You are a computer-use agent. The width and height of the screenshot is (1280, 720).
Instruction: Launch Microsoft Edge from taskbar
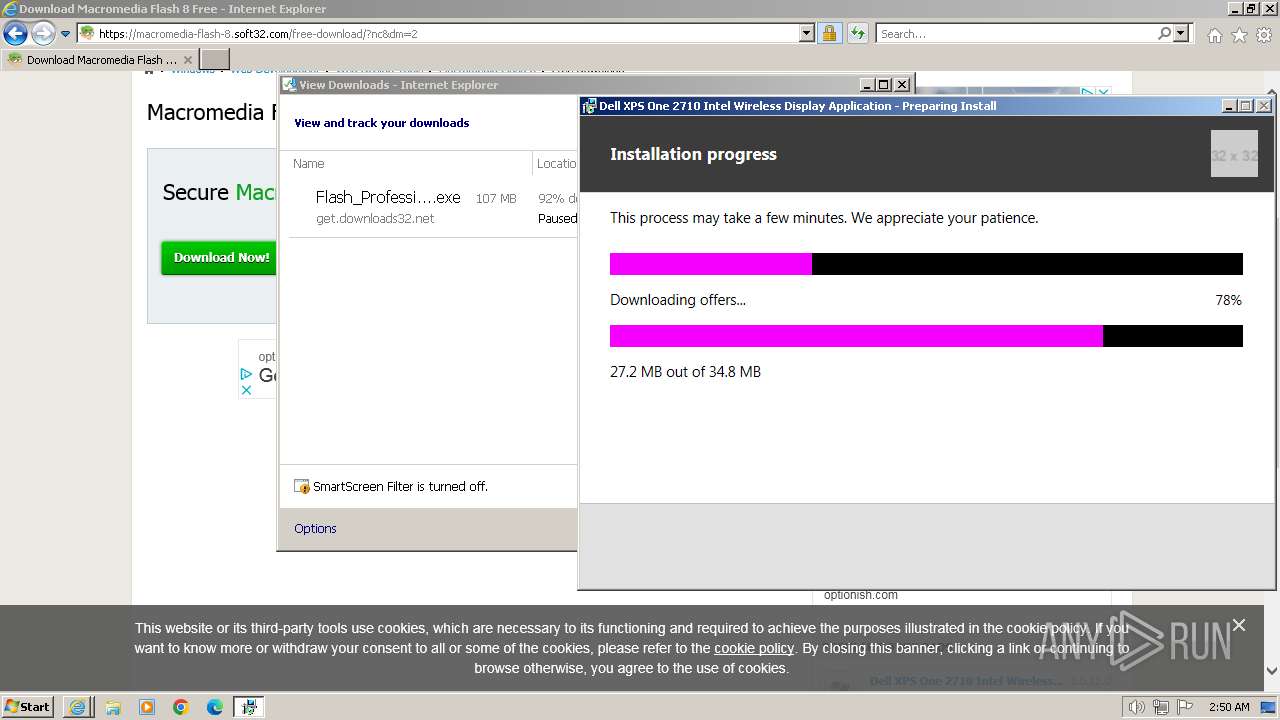pos(215,707)
